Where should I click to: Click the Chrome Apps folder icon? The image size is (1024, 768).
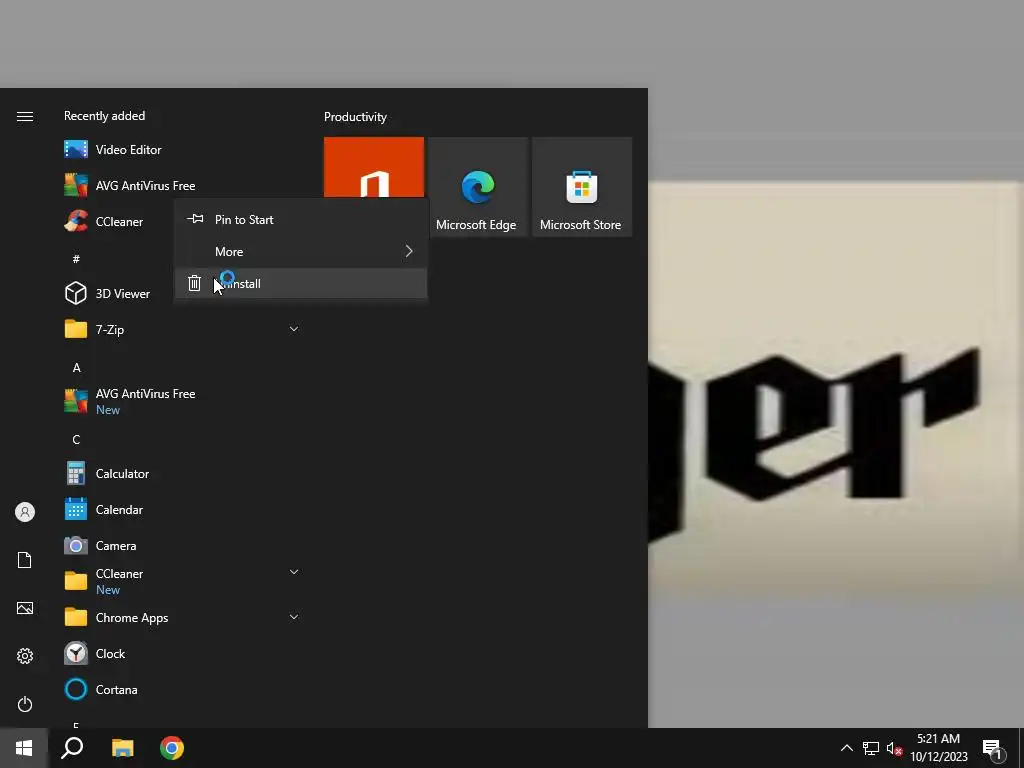tap(76, 617)
